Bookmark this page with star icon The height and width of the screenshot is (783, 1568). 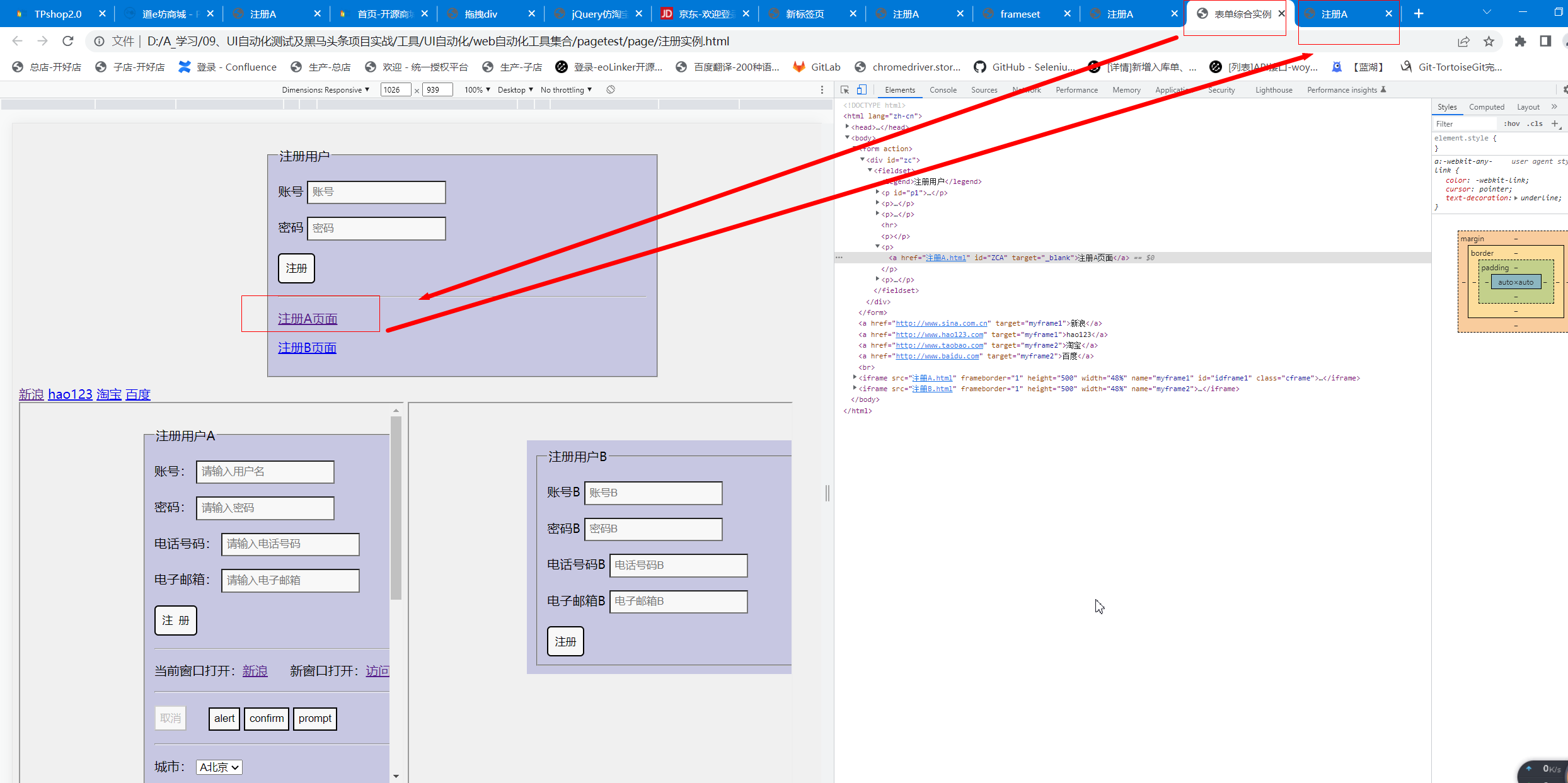[1489, 42]
